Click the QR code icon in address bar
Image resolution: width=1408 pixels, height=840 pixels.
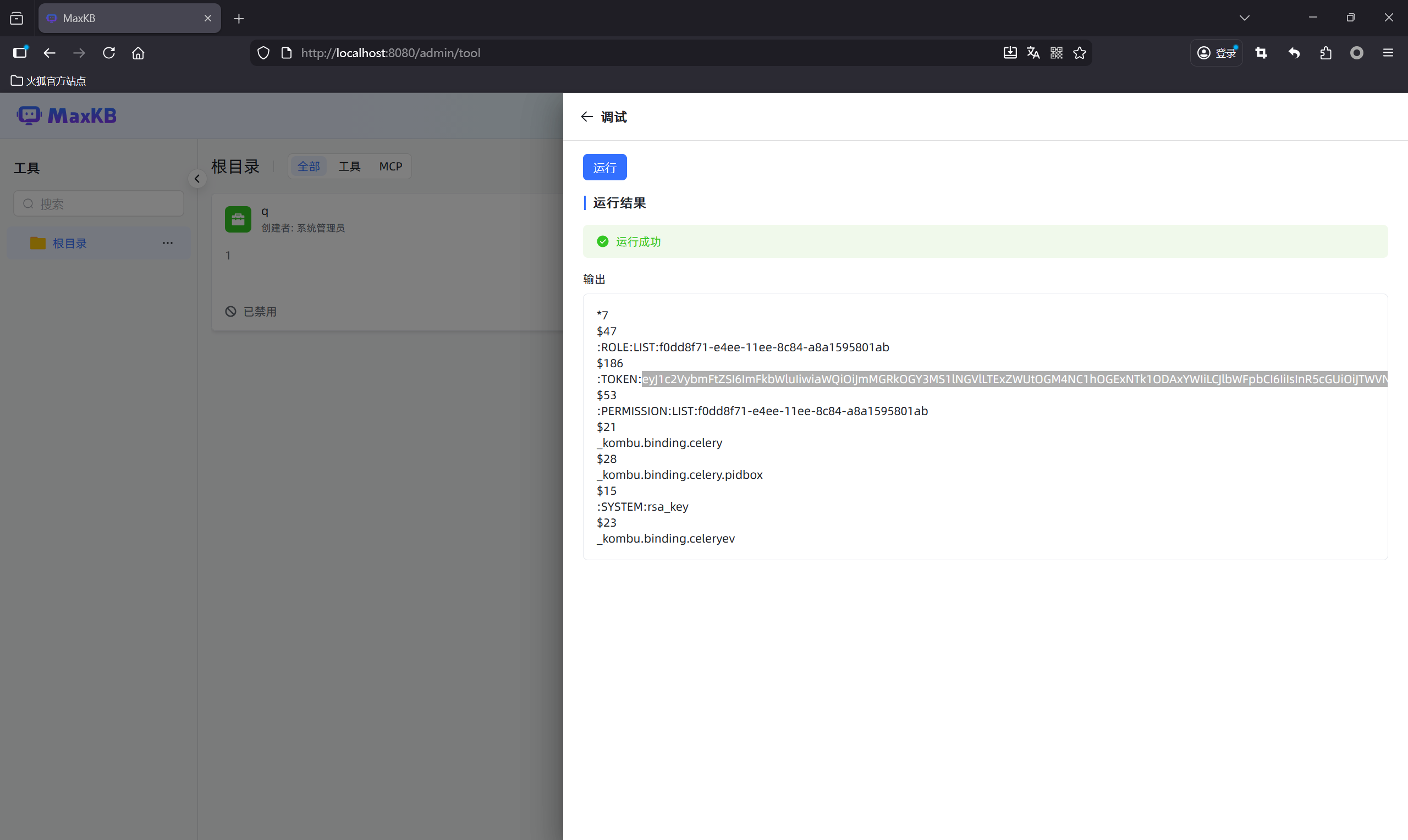coord(1057,53)
